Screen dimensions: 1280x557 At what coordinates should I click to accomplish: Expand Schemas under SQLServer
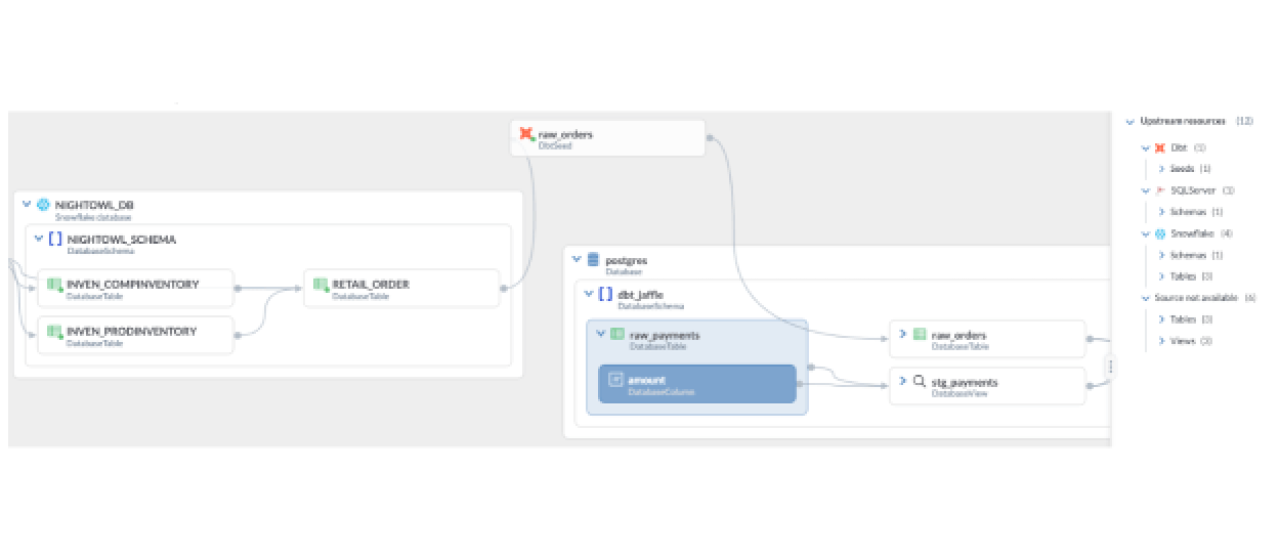tap(1162, 212)
